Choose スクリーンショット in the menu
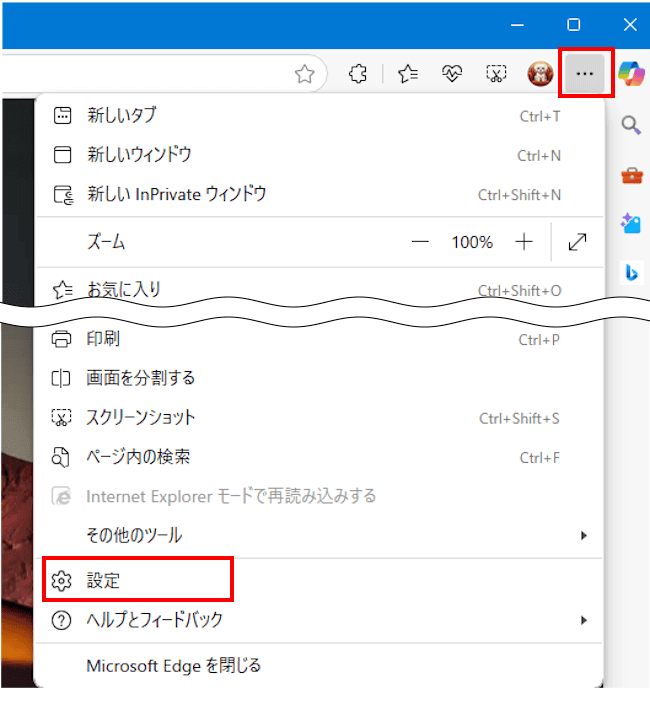Screen dimensions: 650x705 pos(319,418)
